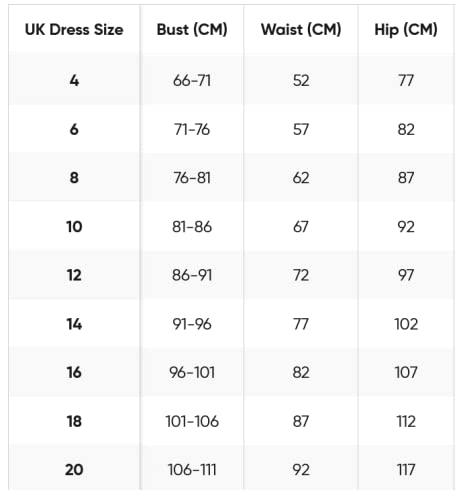The width and height of the screenshot is (463, 500).
Task: Click the bust value 106-111
Action: [192, 470]
